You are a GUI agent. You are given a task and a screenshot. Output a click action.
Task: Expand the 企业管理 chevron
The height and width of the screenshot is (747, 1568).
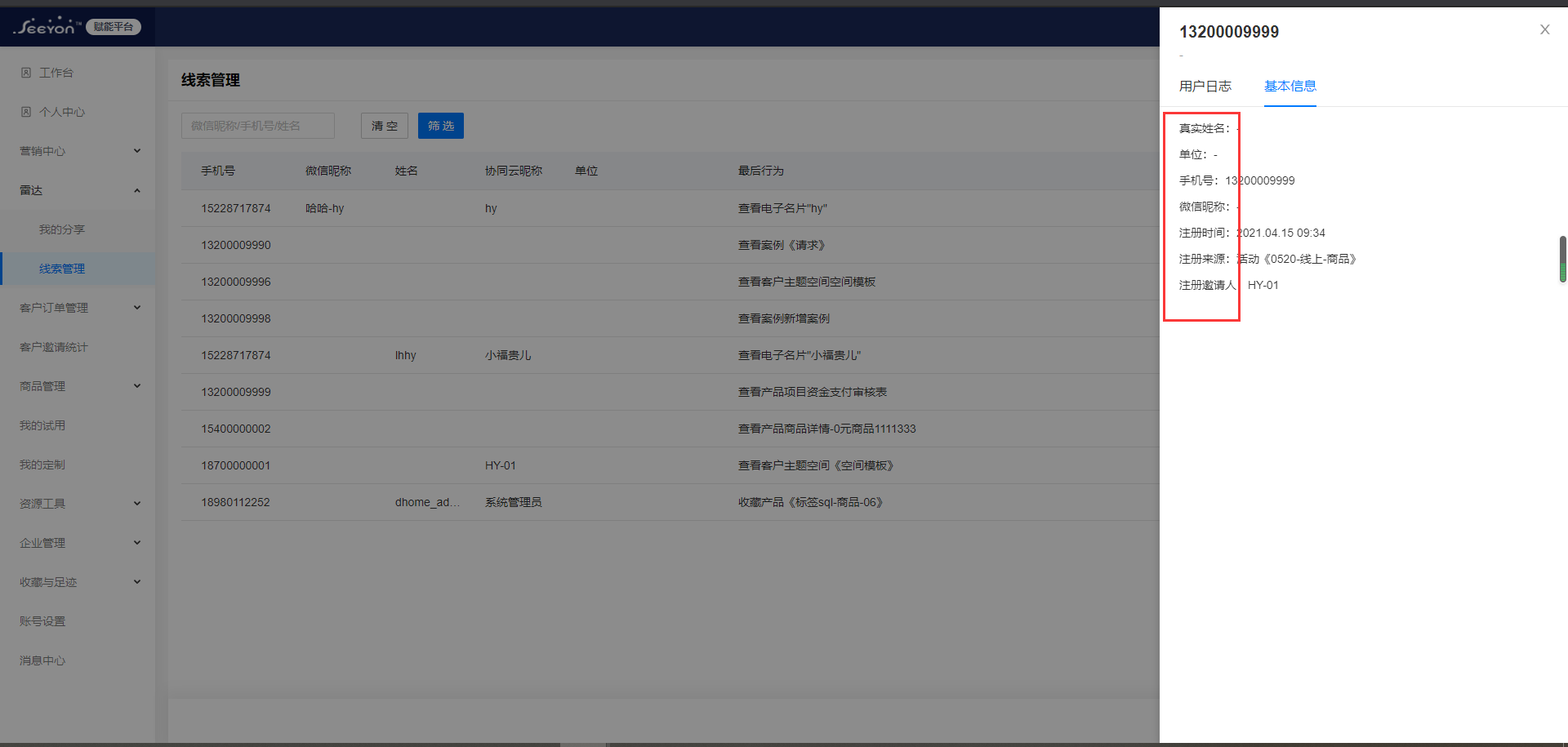tap(137, 542)
